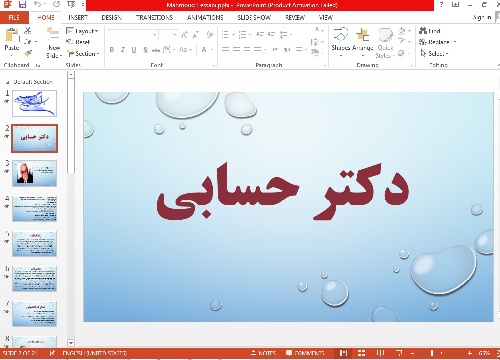The height and width of the screenshot is (360, 500).
Task: Switch to the ANIMATIONS tab
Action: click(205, 17)
